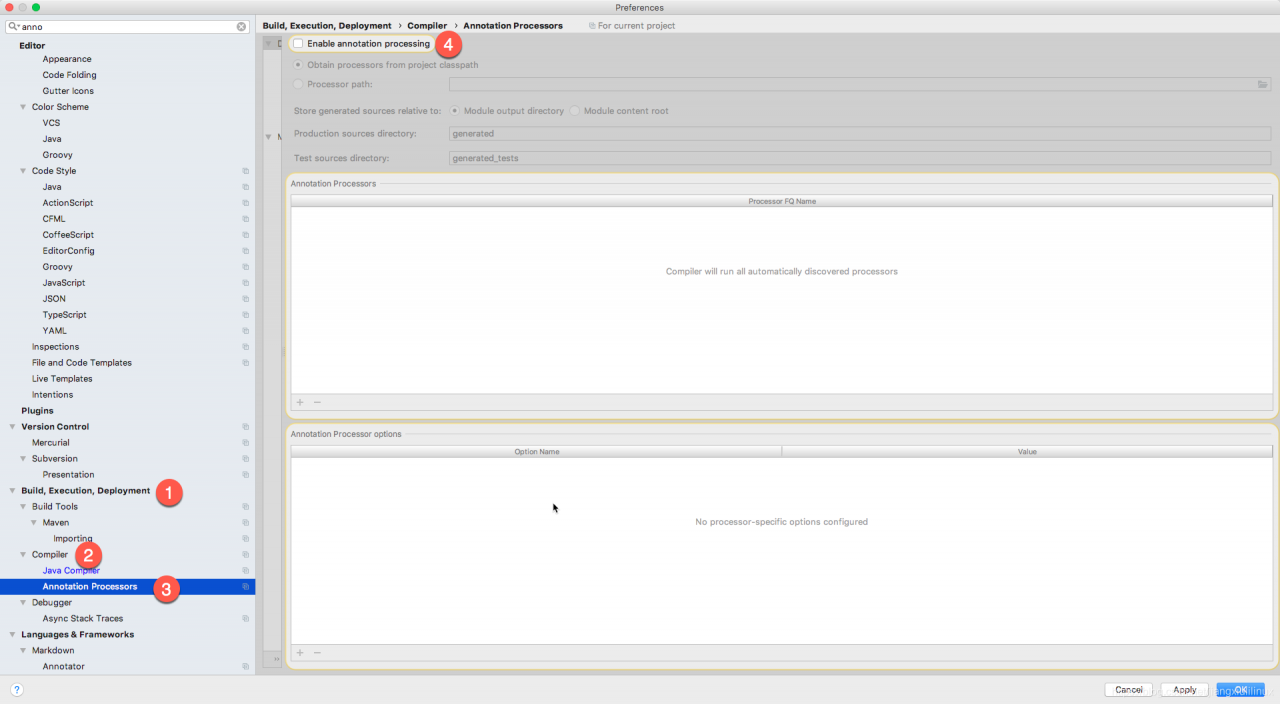
Task: Click the Compiler breadcrumb in the header
Action: click(427, 26)
